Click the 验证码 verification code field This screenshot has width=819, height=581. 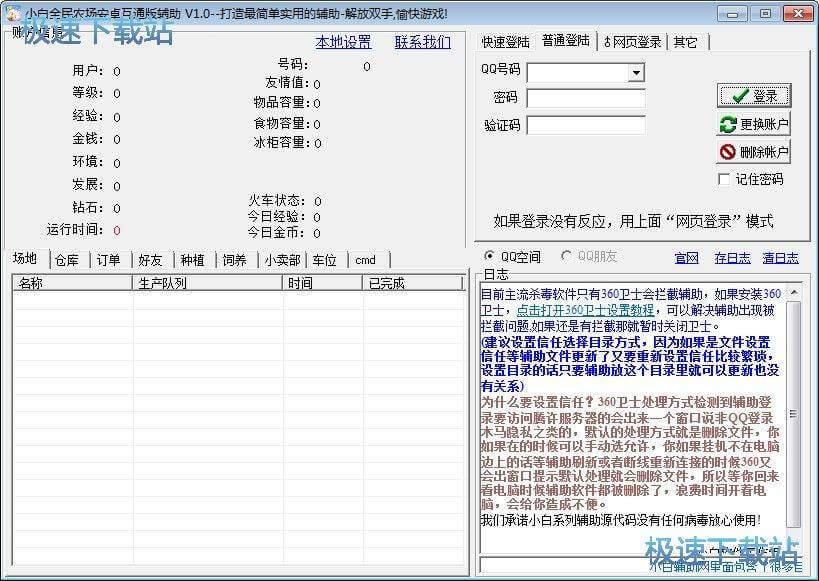[x=585, y=125]
